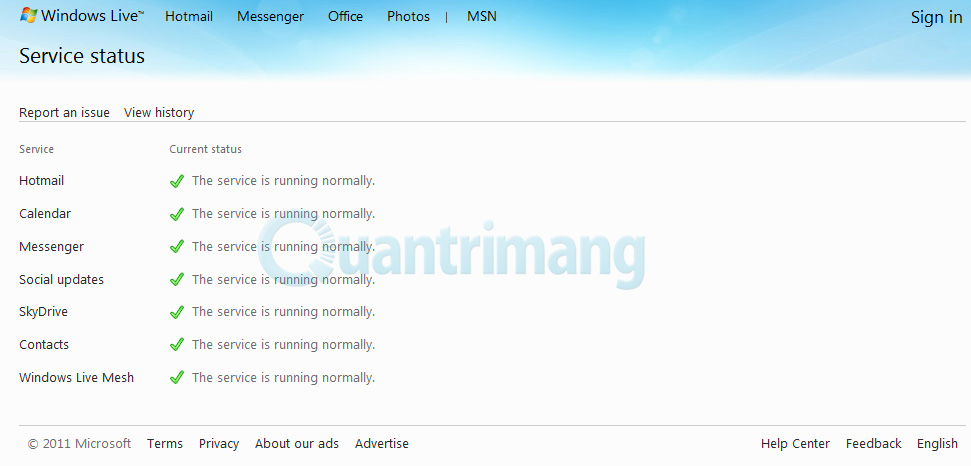
Task: Select the Social updates service name
Action: (61, 280)
